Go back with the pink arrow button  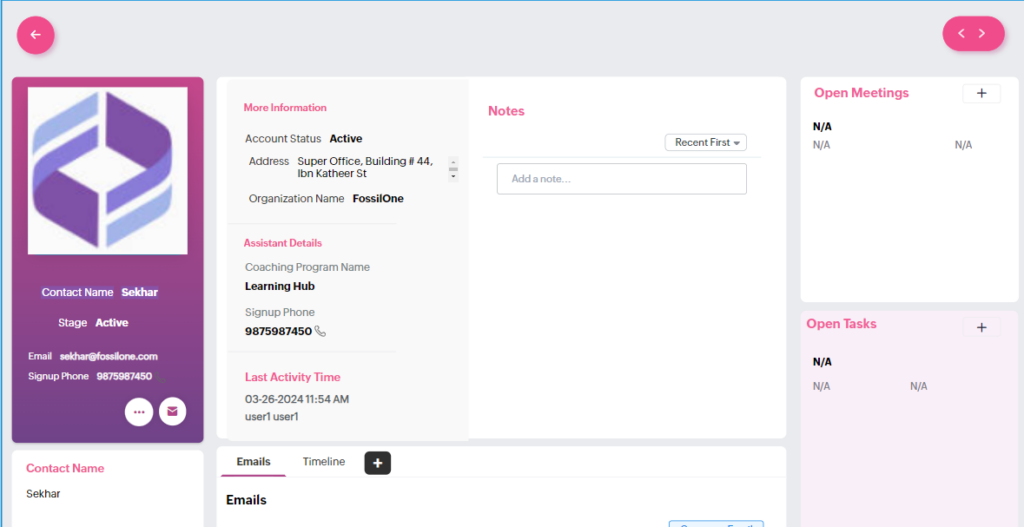click(x=35, y=35)
